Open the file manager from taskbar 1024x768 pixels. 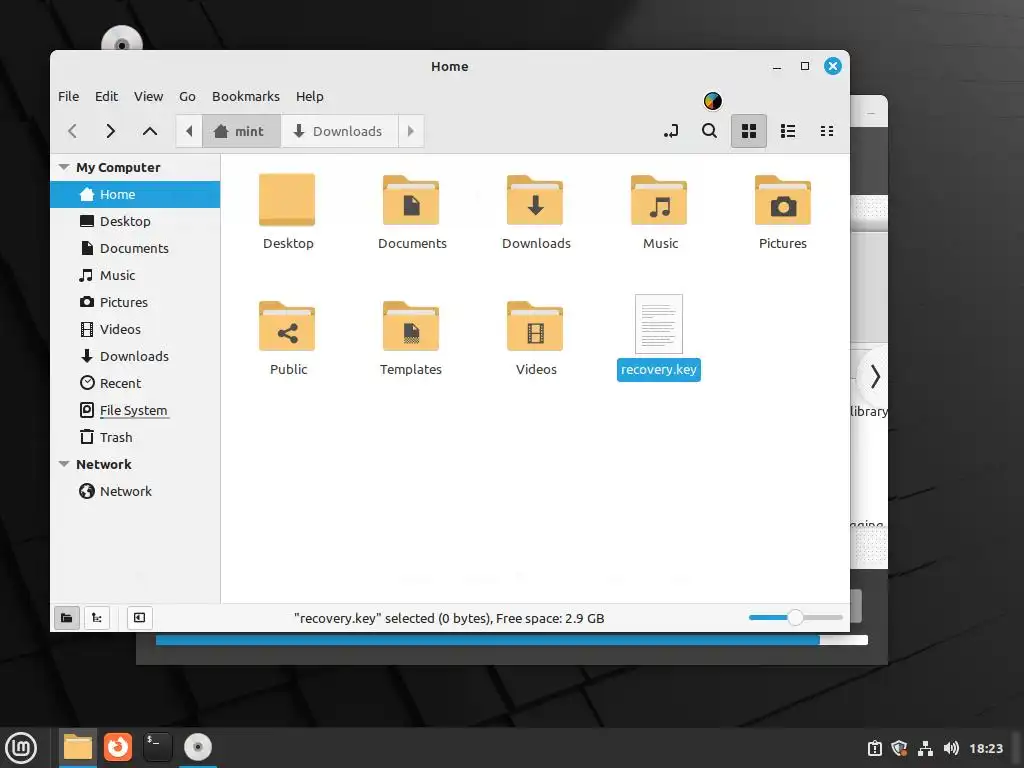[x=78, y=748]
